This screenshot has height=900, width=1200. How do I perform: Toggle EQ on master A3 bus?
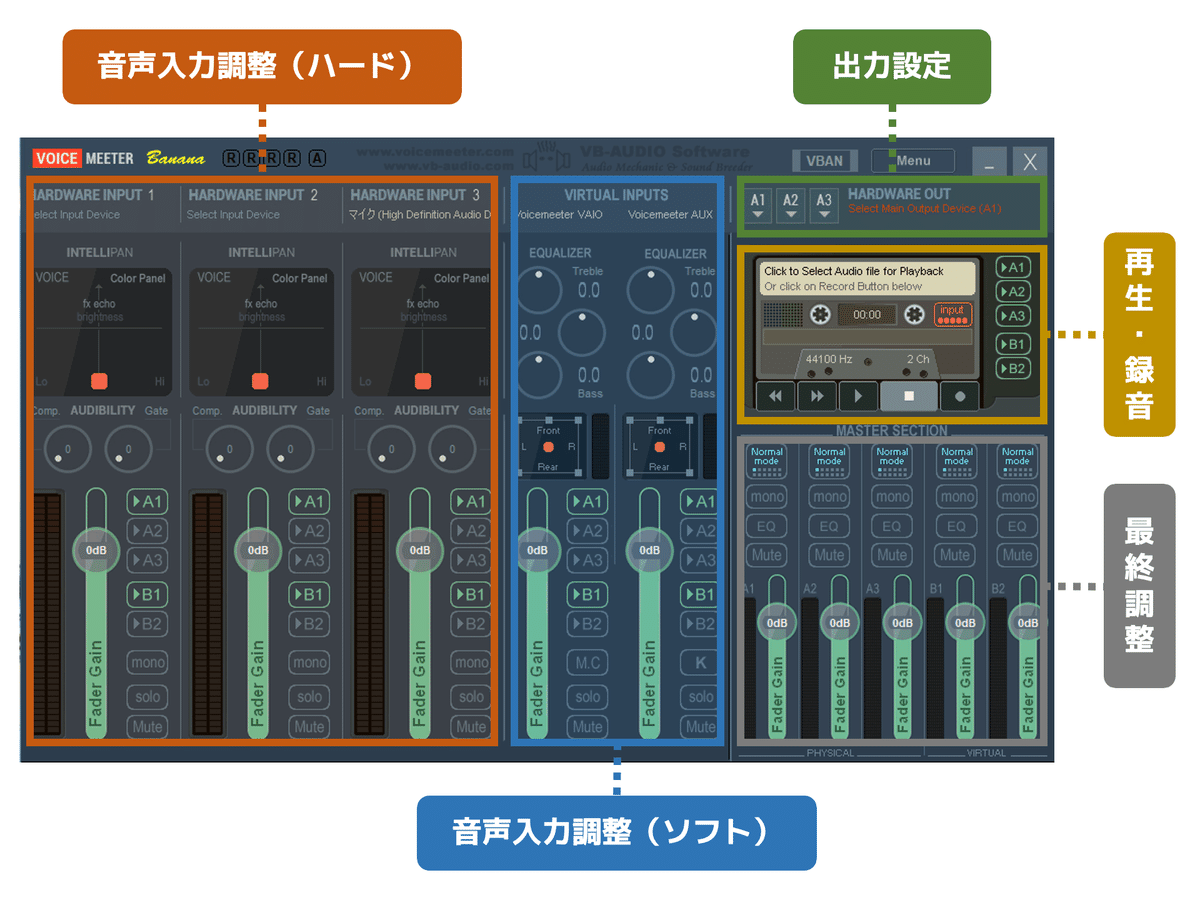(892, 526)
